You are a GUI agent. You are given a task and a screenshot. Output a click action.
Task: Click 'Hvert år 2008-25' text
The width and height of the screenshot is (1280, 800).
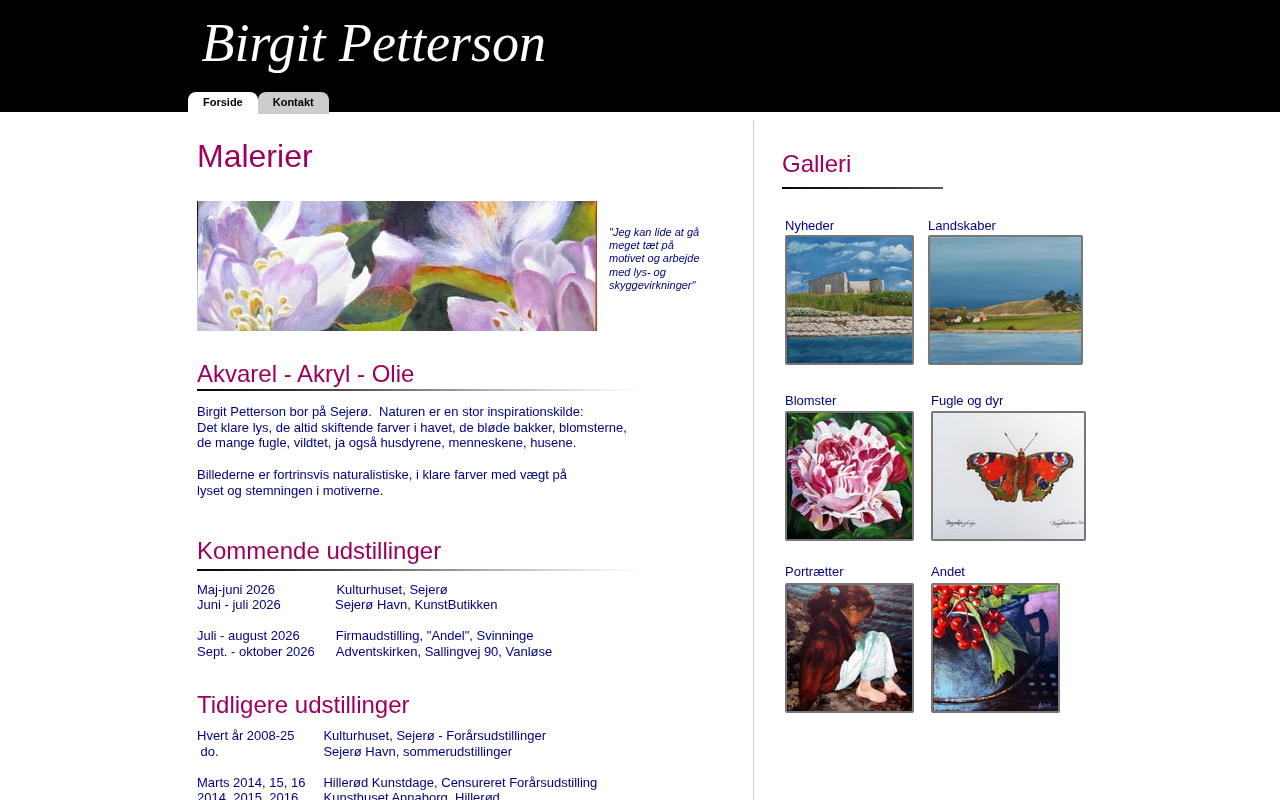pos(246,736)
